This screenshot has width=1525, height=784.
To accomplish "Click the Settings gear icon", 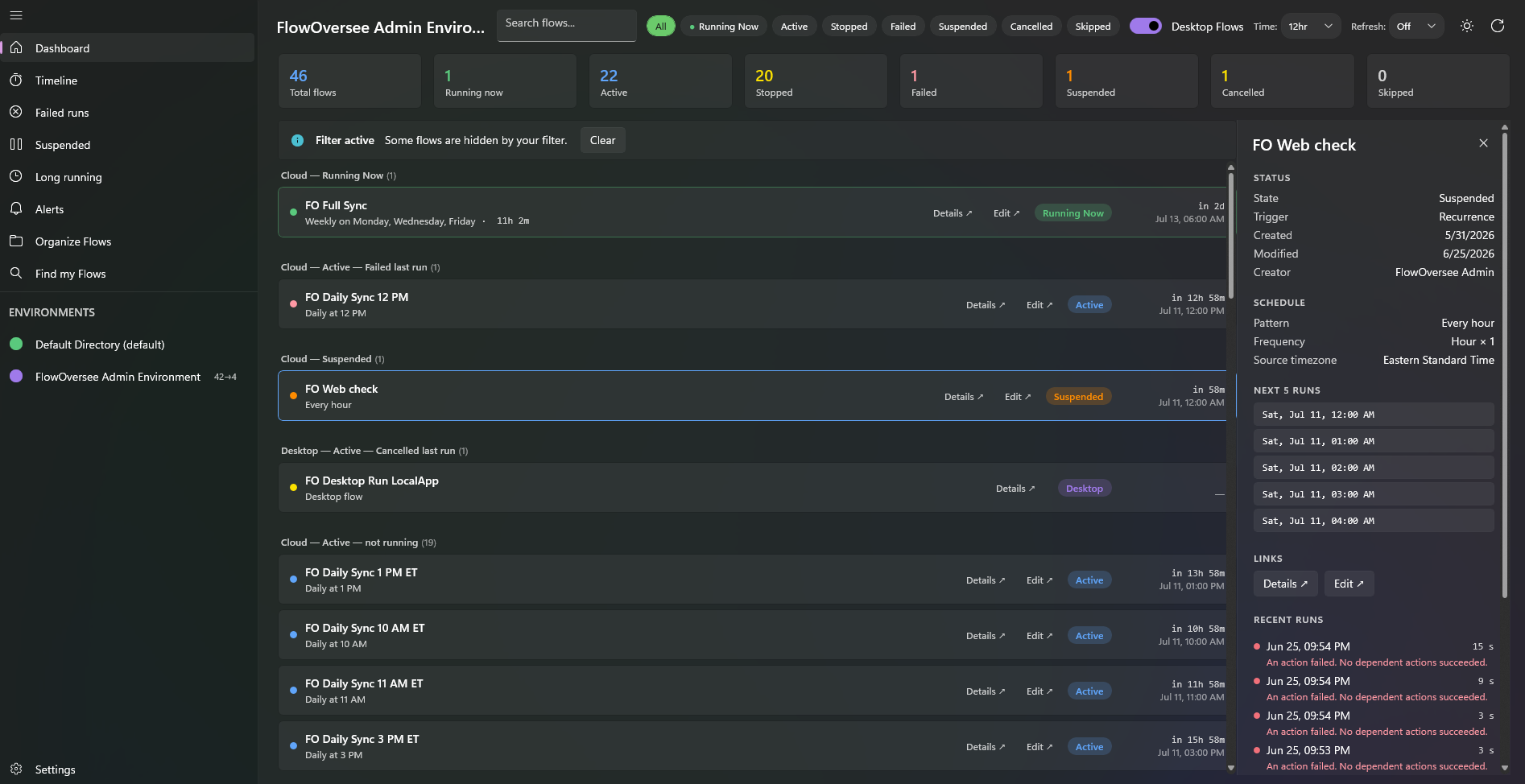I will (16, 769).
